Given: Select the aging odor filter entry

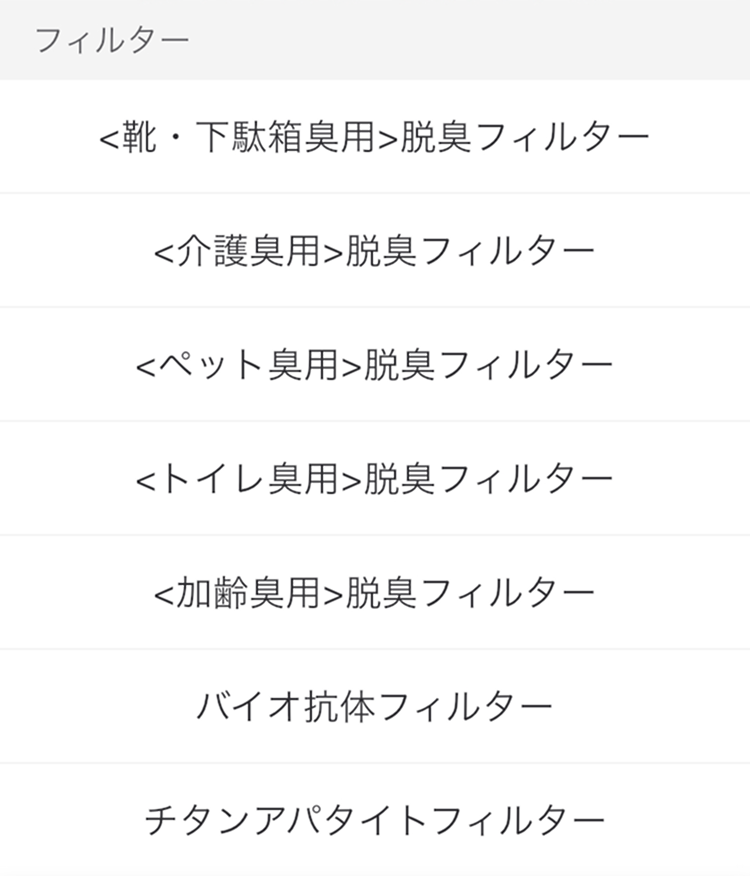Looking at the screenshot, I should pyautogui.click(x=375, y=593).
